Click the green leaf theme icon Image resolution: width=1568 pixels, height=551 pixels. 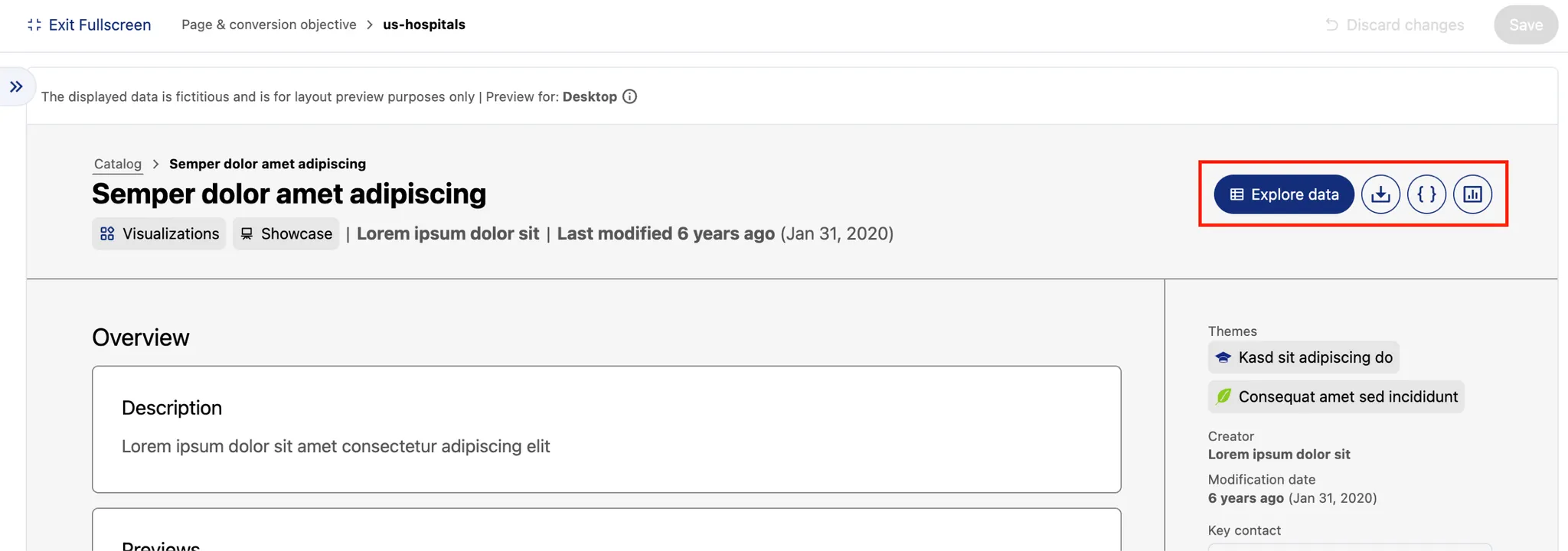[1223, 396]
